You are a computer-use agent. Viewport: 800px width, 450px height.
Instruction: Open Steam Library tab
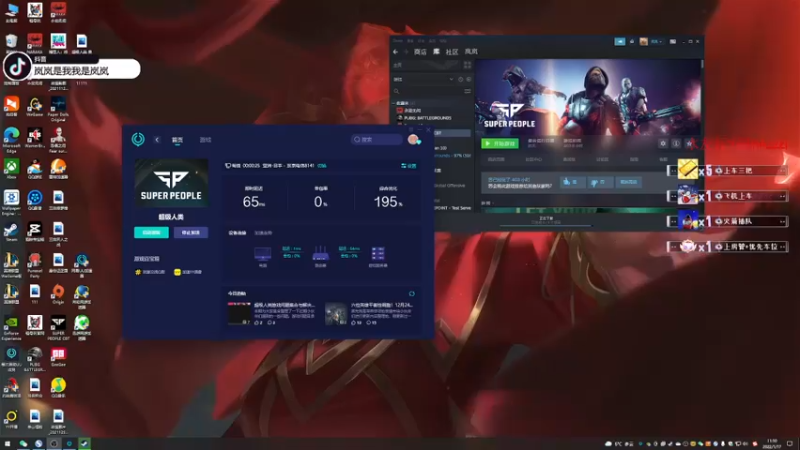[x=436, y=52]
